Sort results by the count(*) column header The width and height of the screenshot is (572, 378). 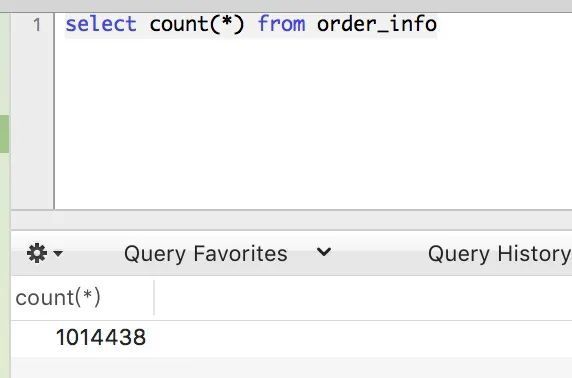[58, 298]
